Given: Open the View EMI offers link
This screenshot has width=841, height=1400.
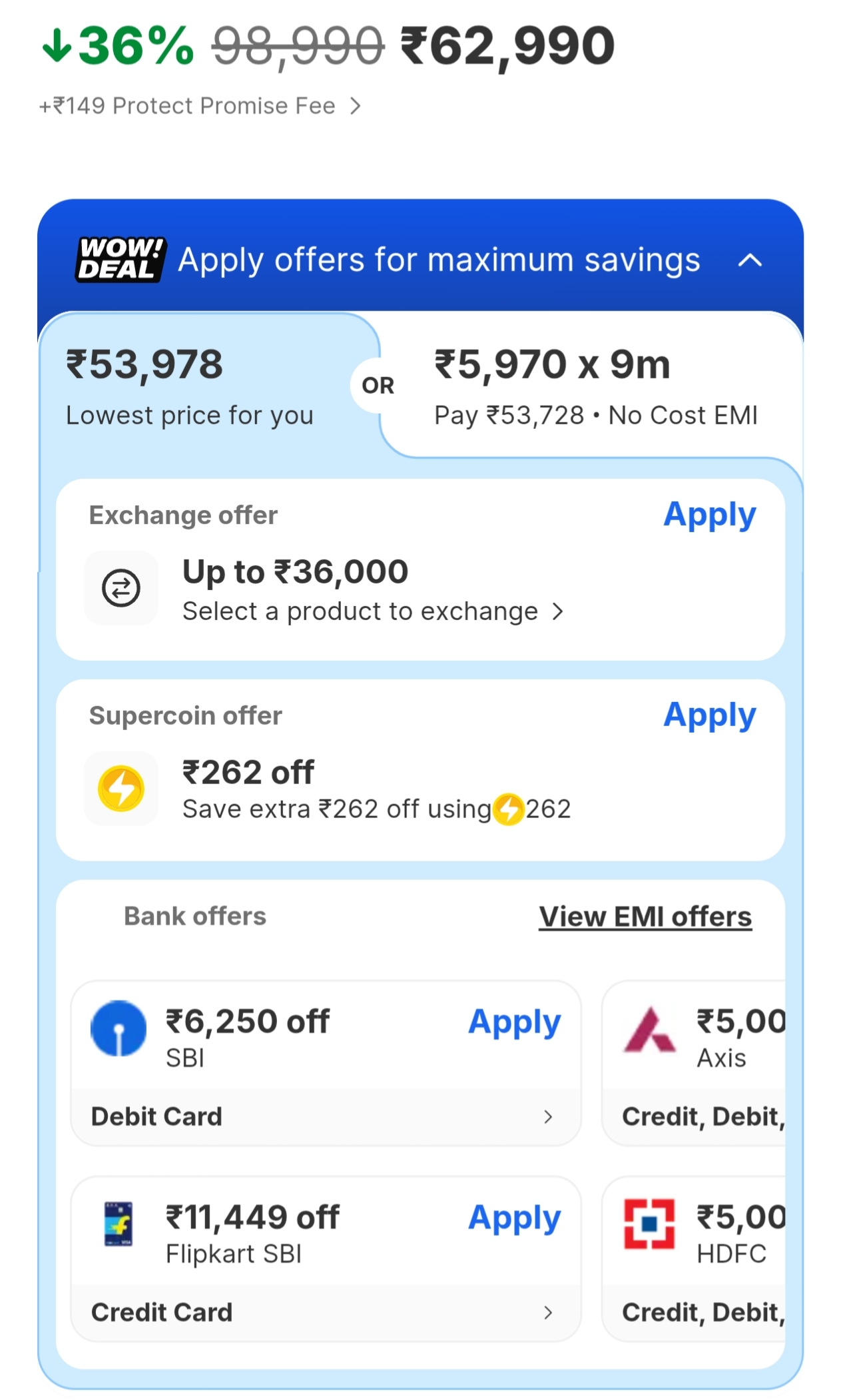Looking at the screenshot, I should 645,916.
